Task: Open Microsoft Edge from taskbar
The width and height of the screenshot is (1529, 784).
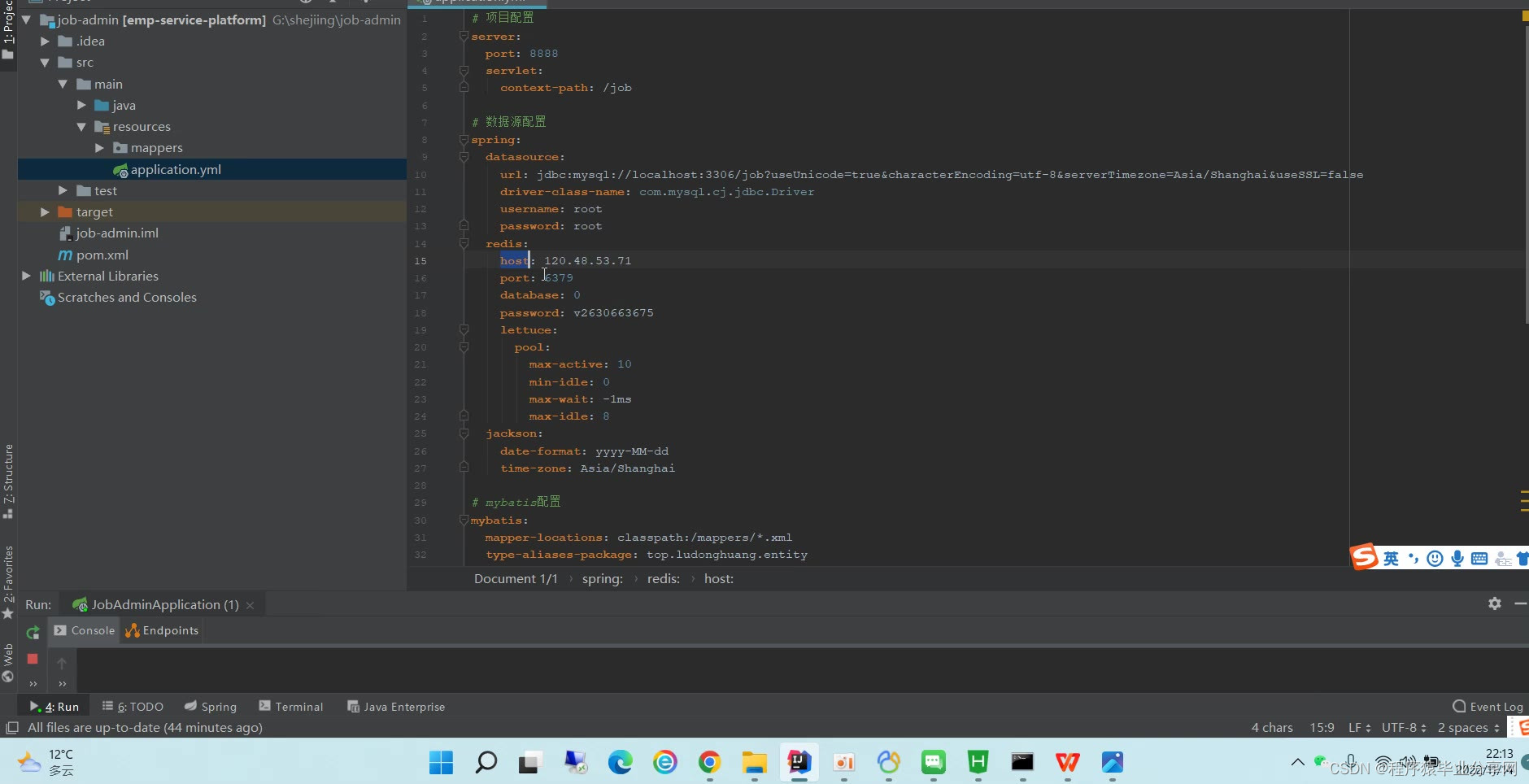Action: (620, 762)
